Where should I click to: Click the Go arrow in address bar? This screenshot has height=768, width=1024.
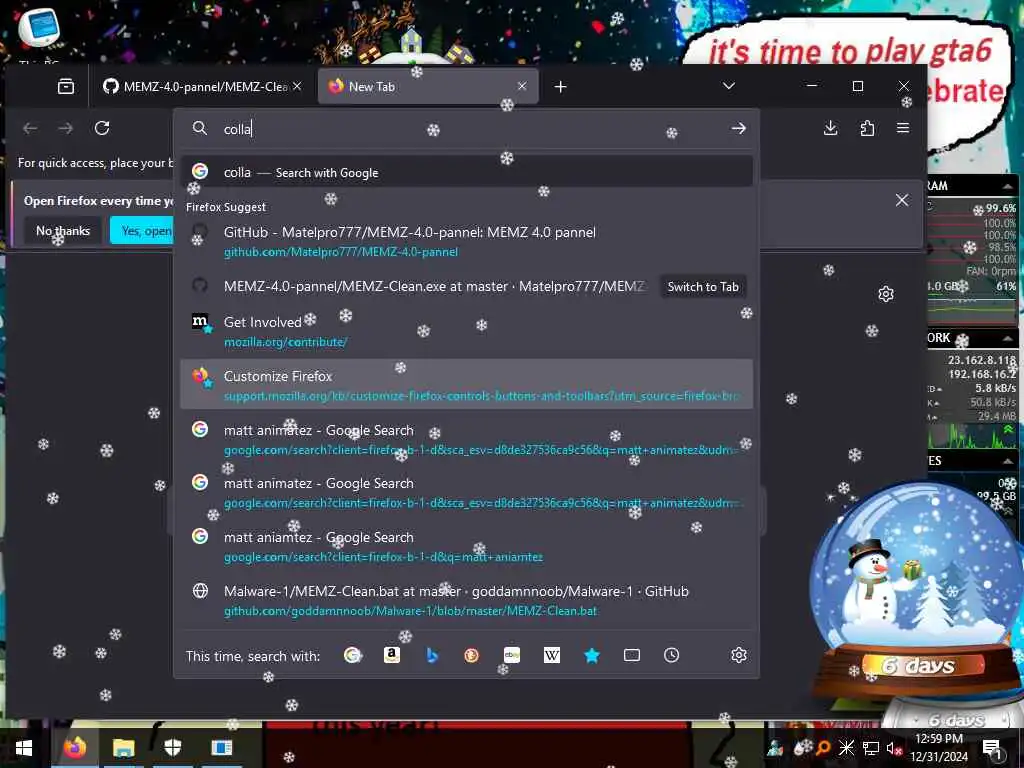click(739, 128)
